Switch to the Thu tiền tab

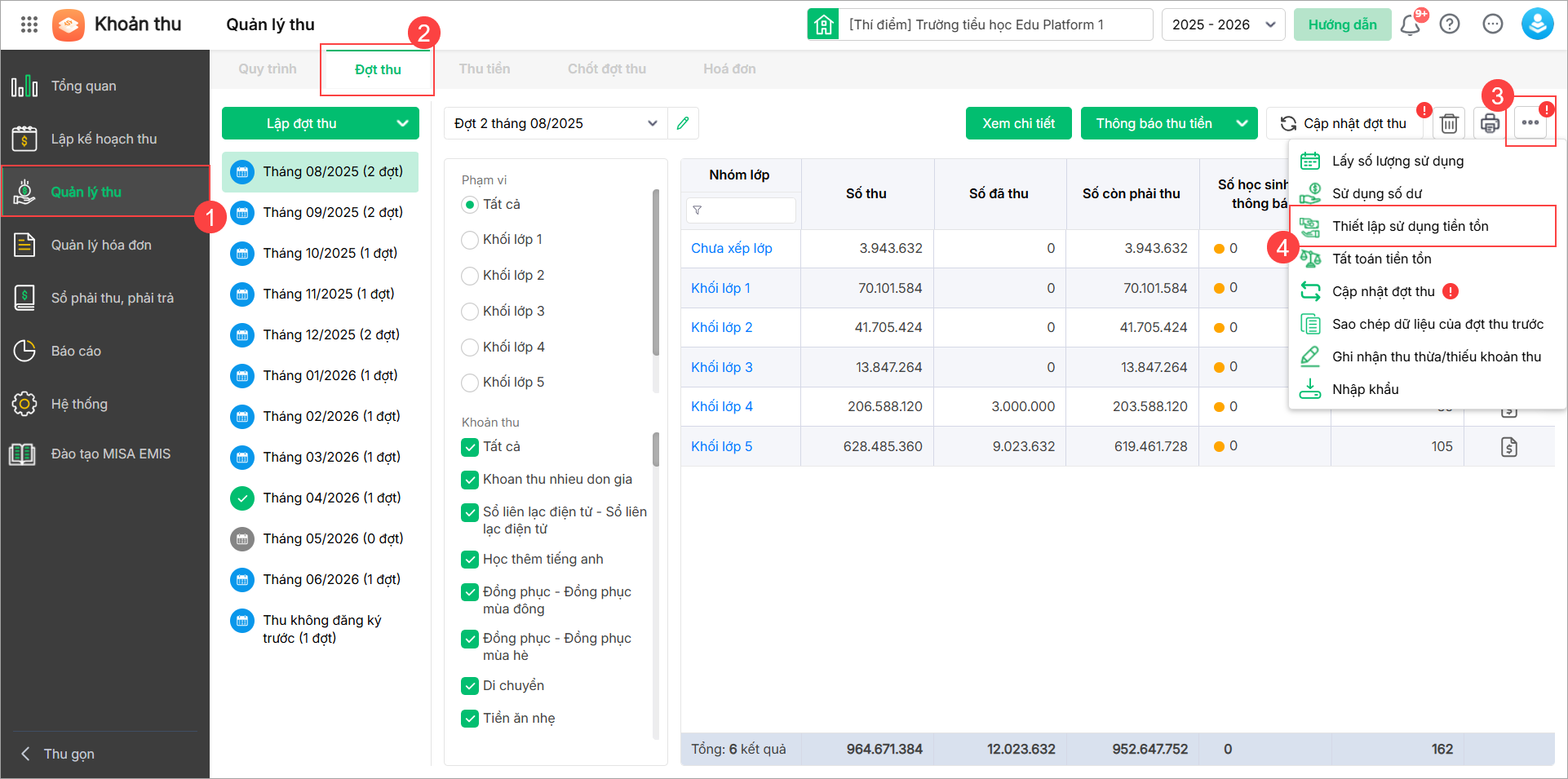point(484,69)
